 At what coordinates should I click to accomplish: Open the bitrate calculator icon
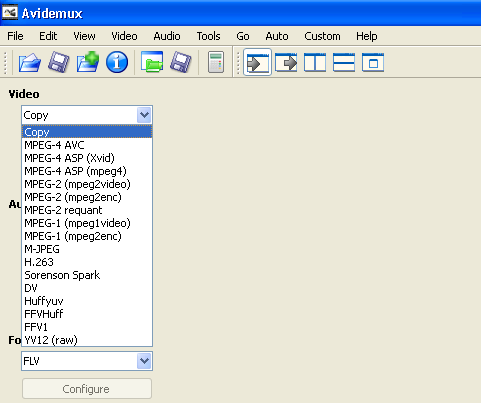pos(216,62)
